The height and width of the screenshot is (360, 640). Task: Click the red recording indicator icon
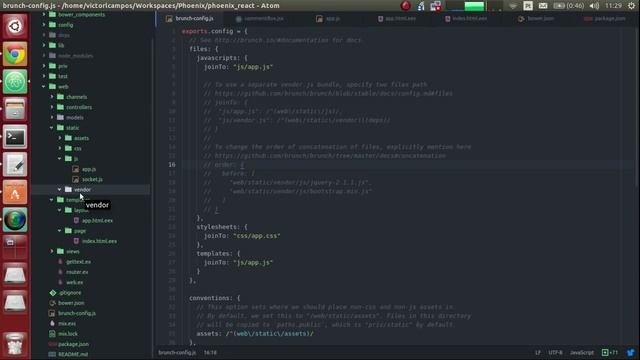405,6
